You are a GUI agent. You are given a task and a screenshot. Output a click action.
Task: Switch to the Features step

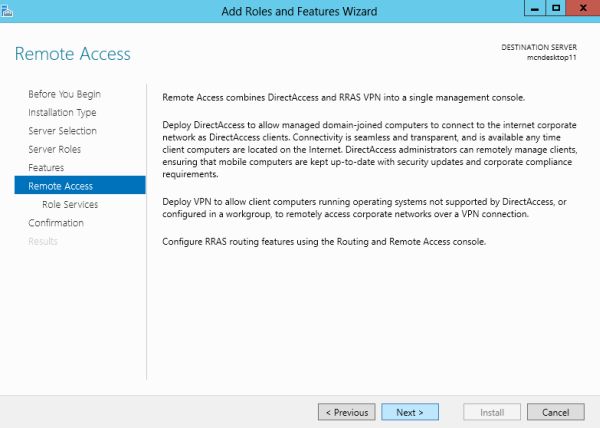coord(46,167)
